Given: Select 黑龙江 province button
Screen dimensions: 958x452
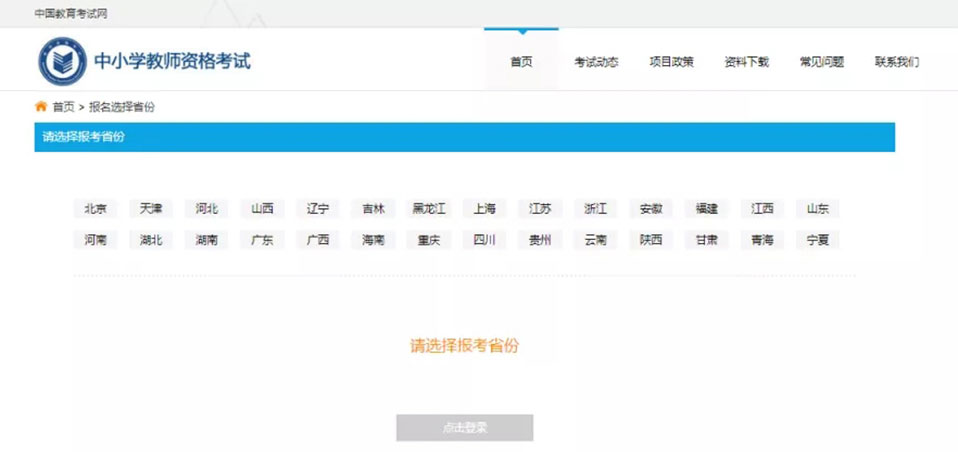Looking at the screenshot, I should click(429, 209).
